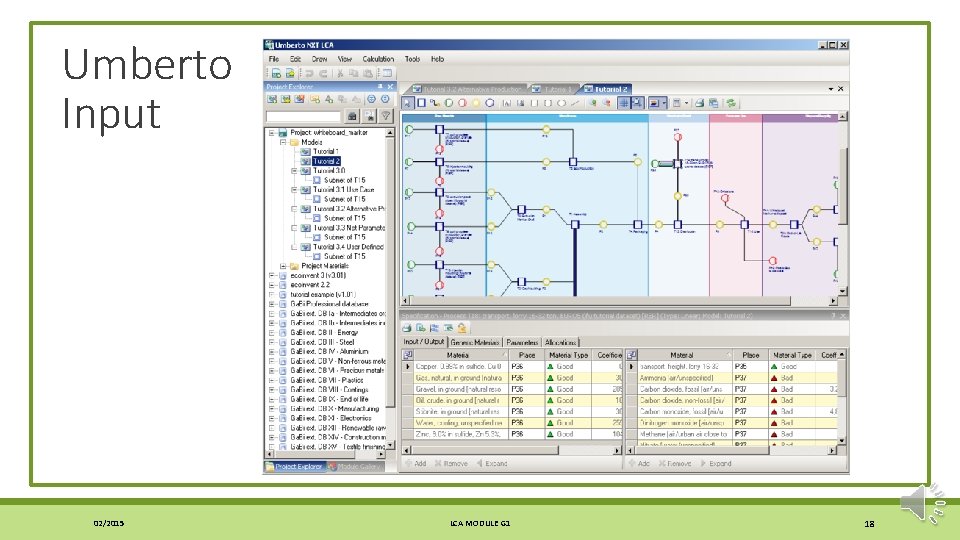
Task: Choose the yellow connection place tool
Action: pyautogui.click(x=476, y=103)
